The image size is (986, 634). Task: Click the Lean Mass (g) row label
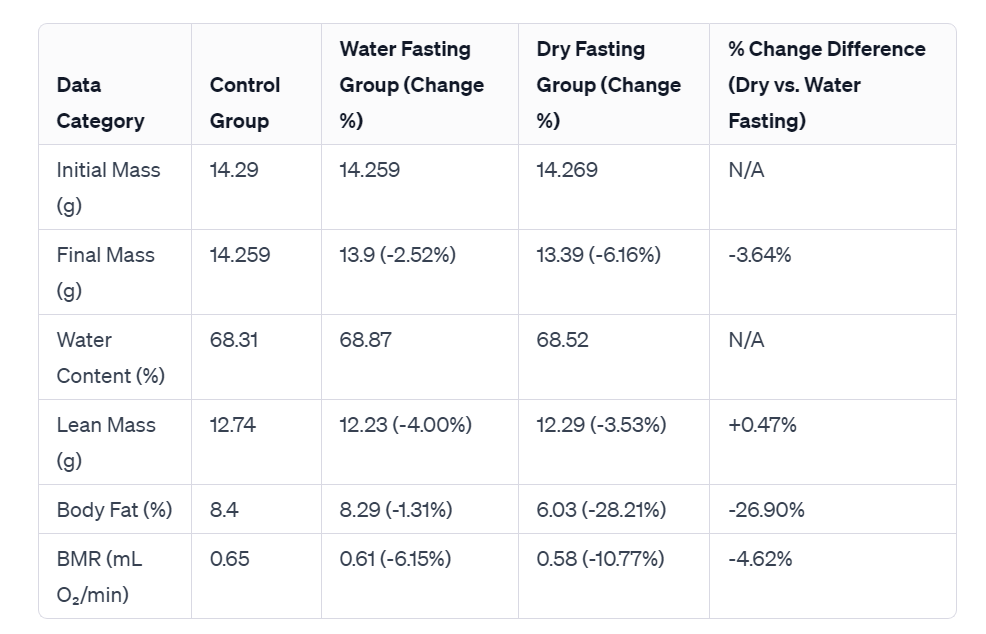coord(105,443)
